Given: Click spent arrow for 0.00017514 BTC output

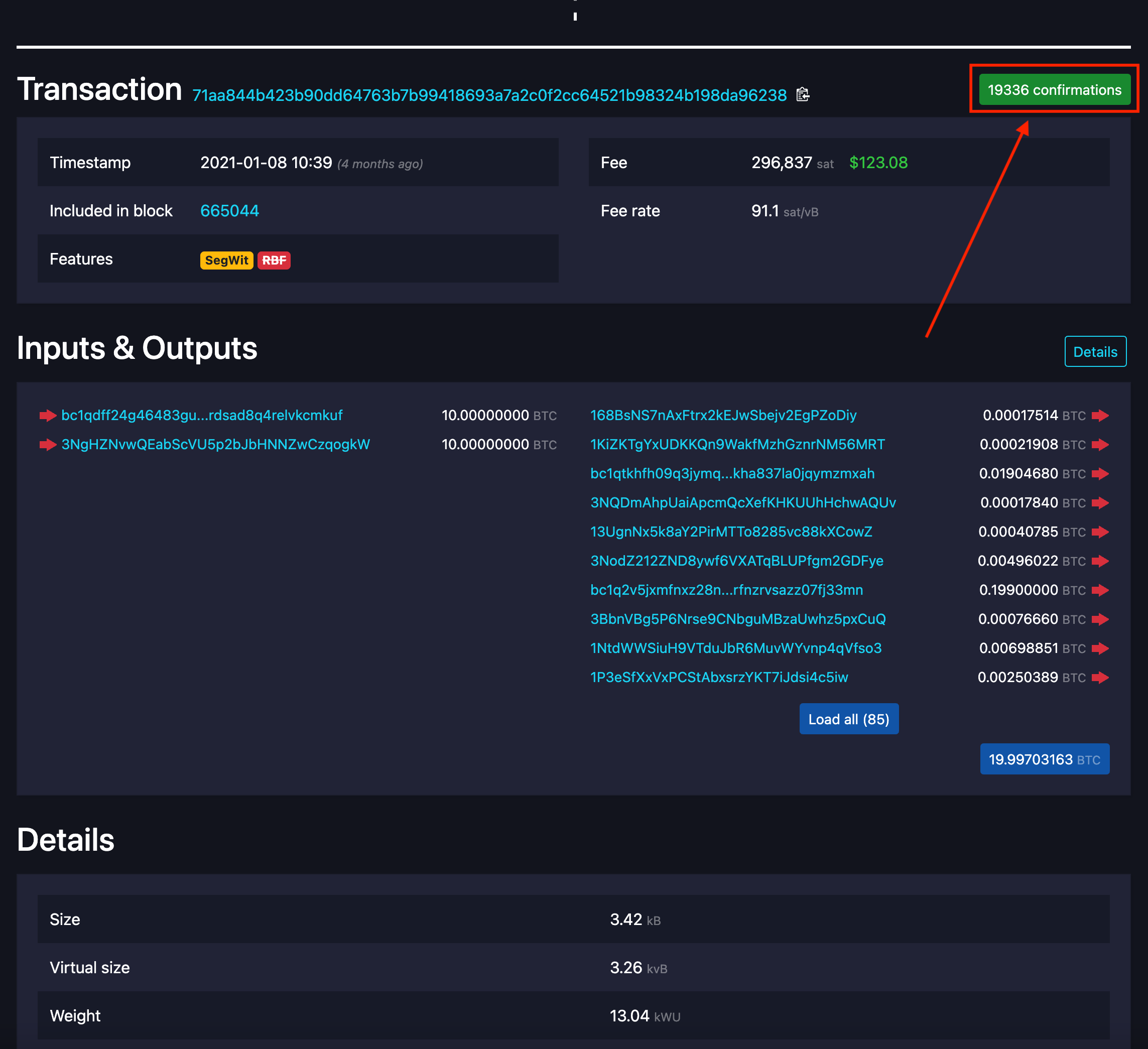Looking at the screenshot, I should coord(1100,416).
